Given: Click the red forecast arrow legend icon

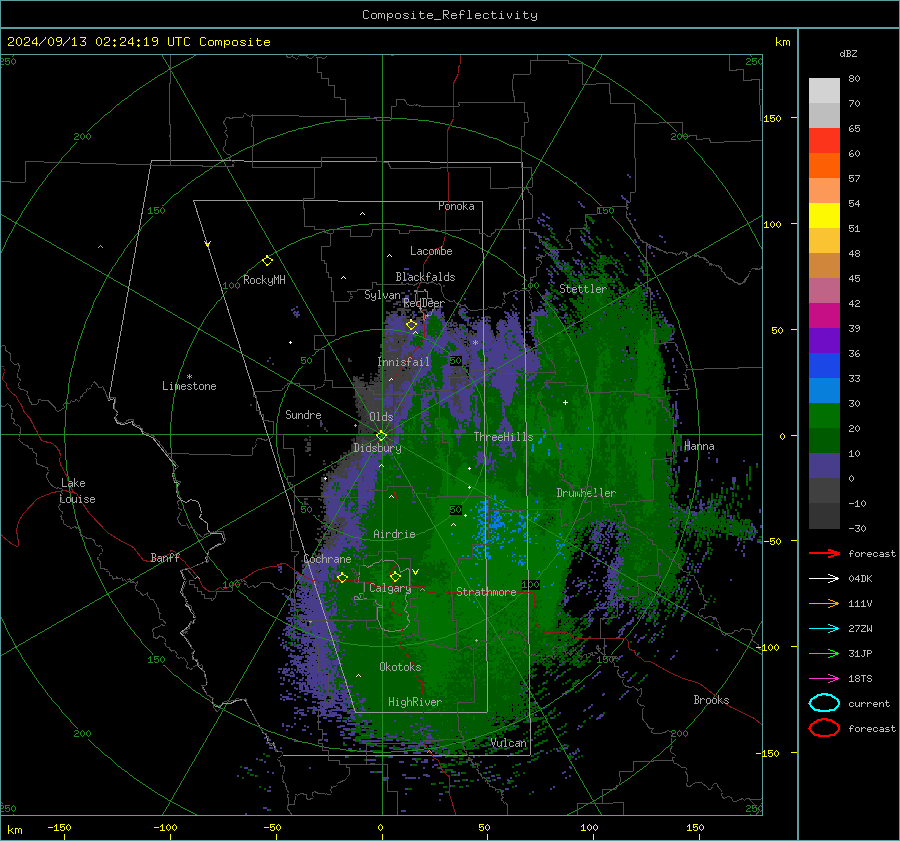Looking at the screenshot, I should [x=824, y=553].
